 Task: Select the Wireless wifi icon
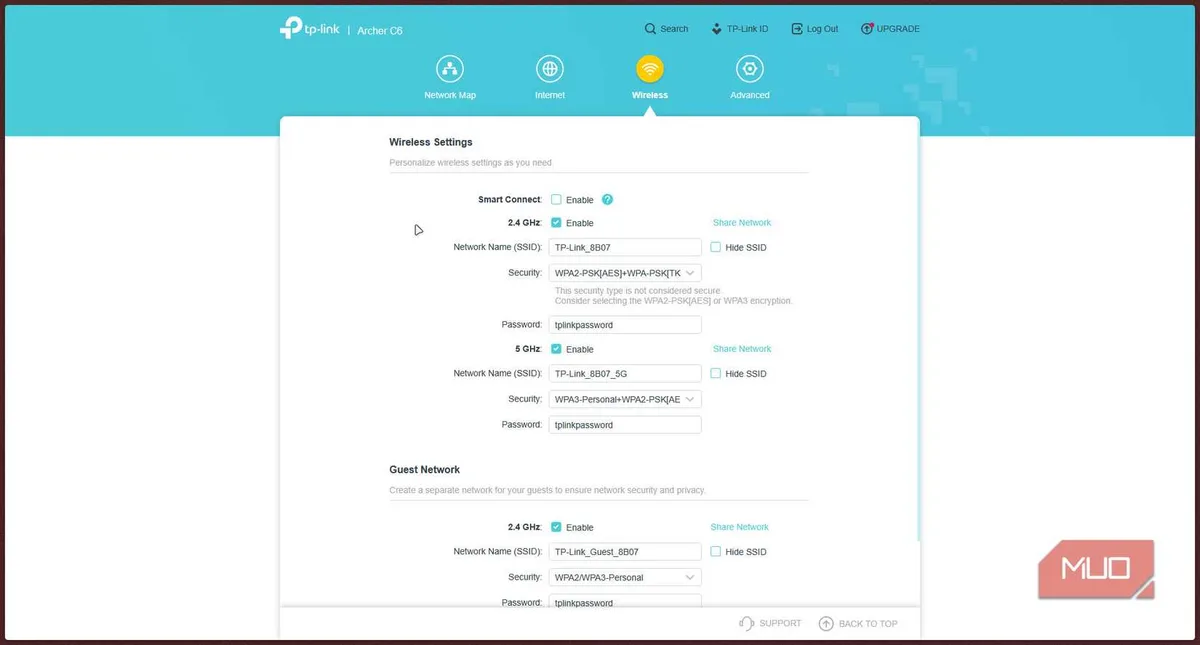(x=650, y=69)
